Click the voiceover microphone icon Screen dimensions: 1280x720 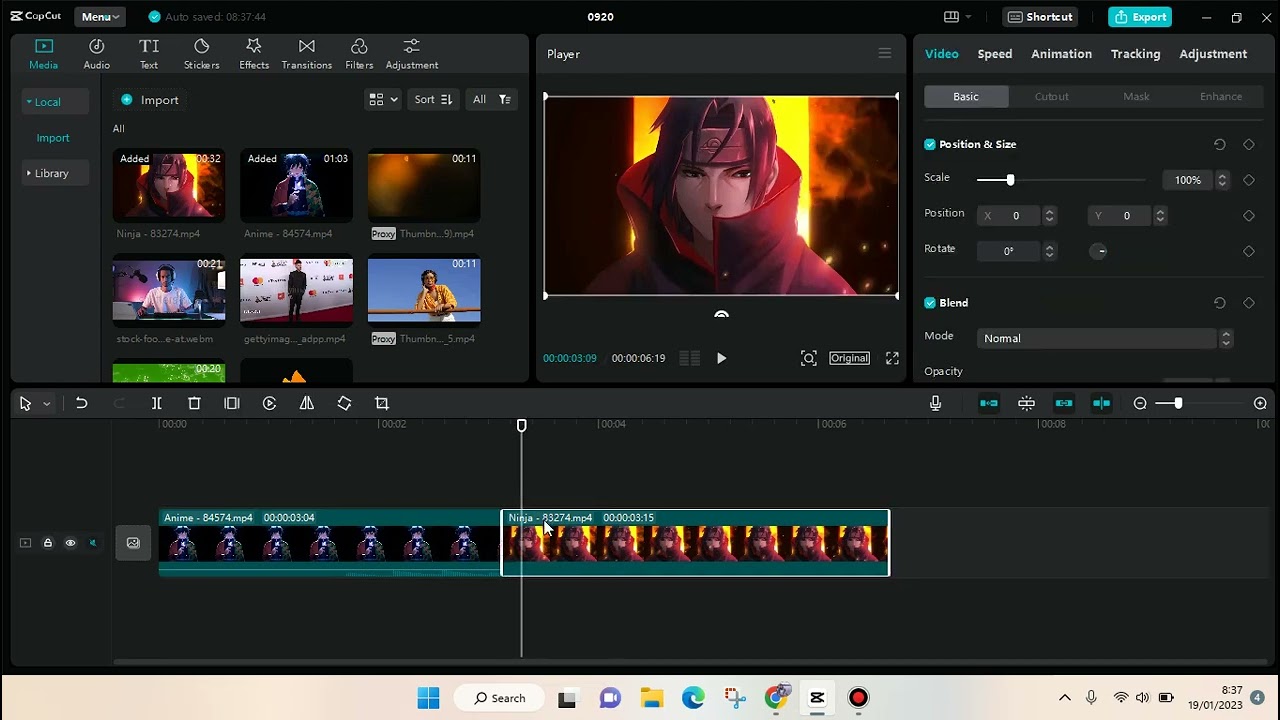pyautogui.click(x=935, y=403)
